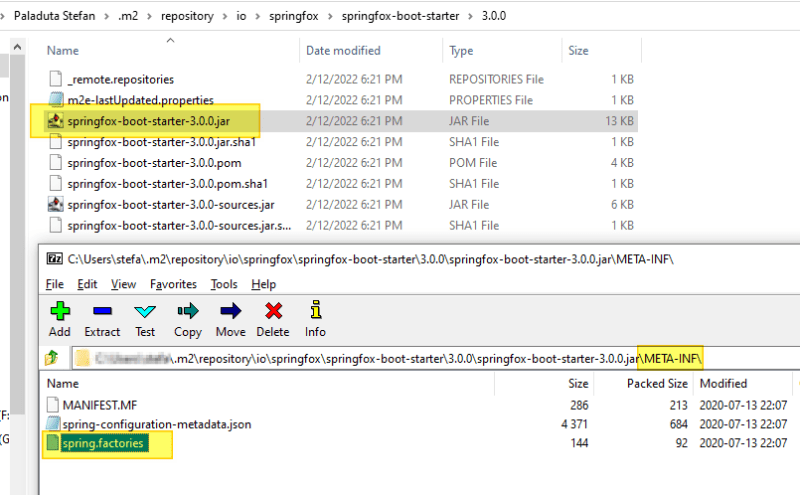Sort Explorer files by Type column
This screenshot has height=495, width=800.
[x=461, y=51]
